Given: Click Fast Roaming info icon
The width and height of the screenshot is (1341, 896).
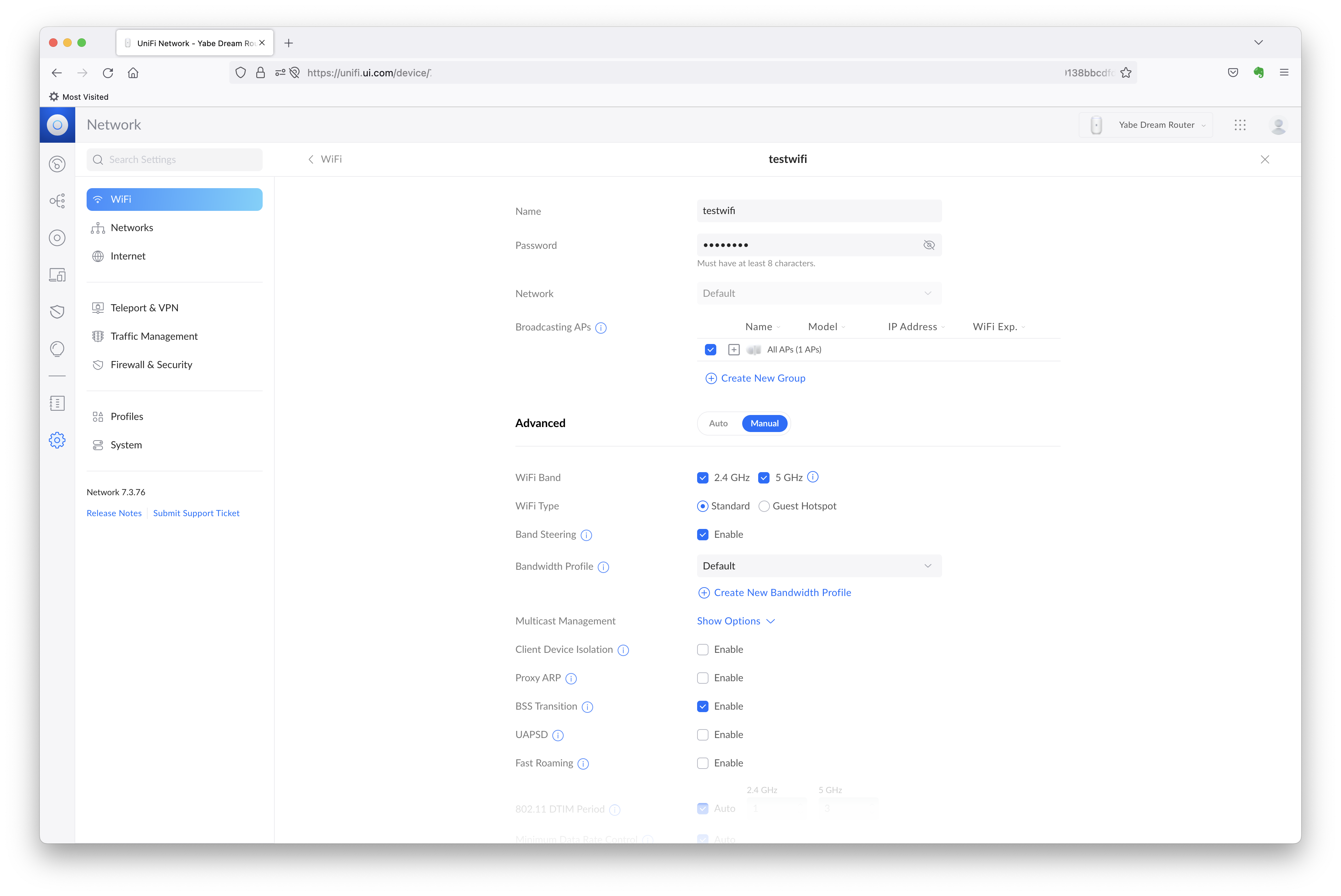Looking at the screenshot, I should (583, 764).
